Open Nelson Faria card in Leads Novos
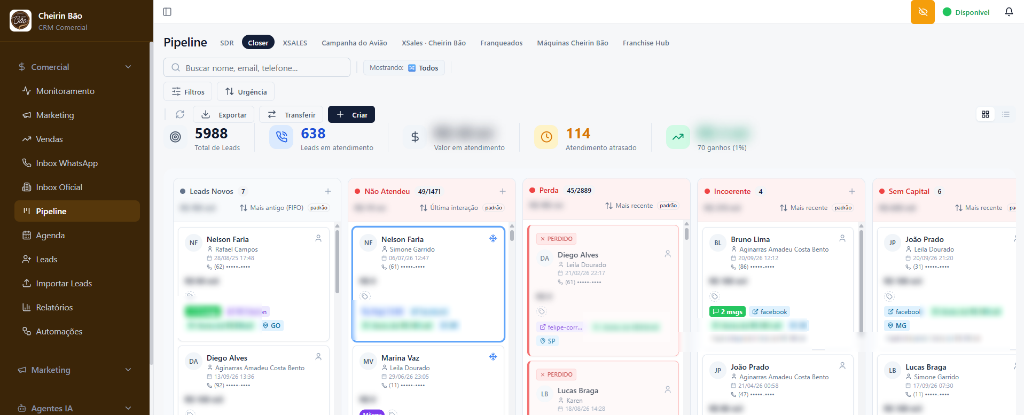This screenshot has width=1024, height=415. coord(253,284)
